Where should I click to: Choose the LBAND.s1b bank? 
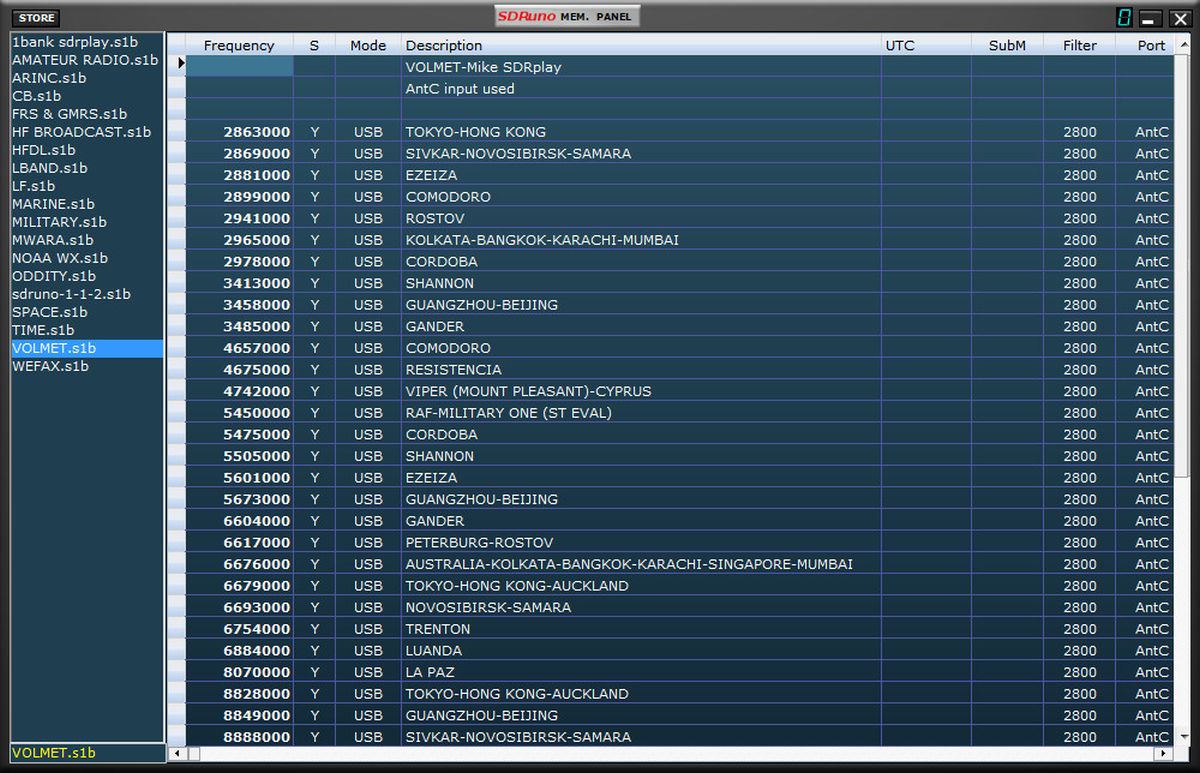click(49, 168)
